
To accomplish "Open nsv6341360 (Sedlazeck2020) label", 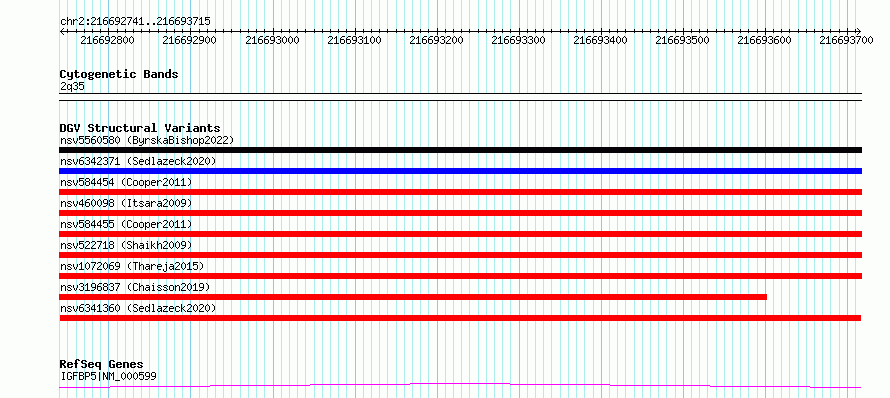I will click(x=138, y=308).
